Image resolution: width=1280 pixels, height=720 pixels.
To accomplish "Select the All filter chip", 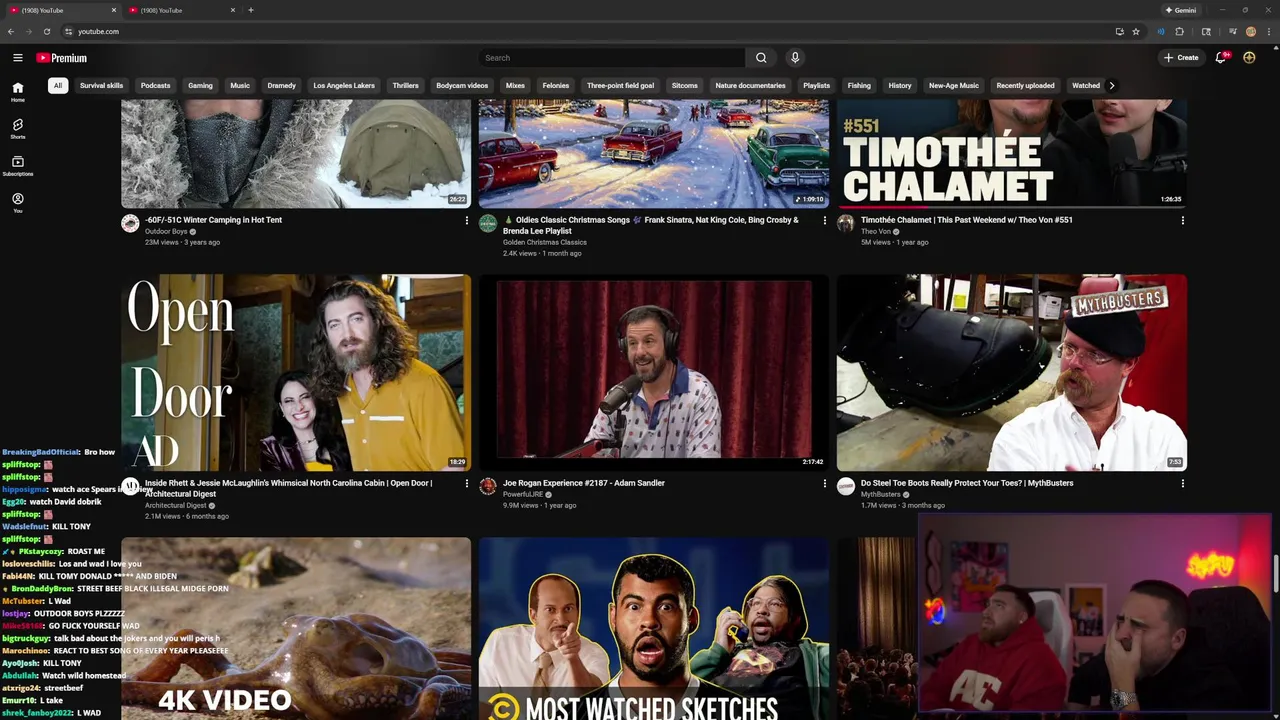I will pyautogui.click(x=58, y=85).
